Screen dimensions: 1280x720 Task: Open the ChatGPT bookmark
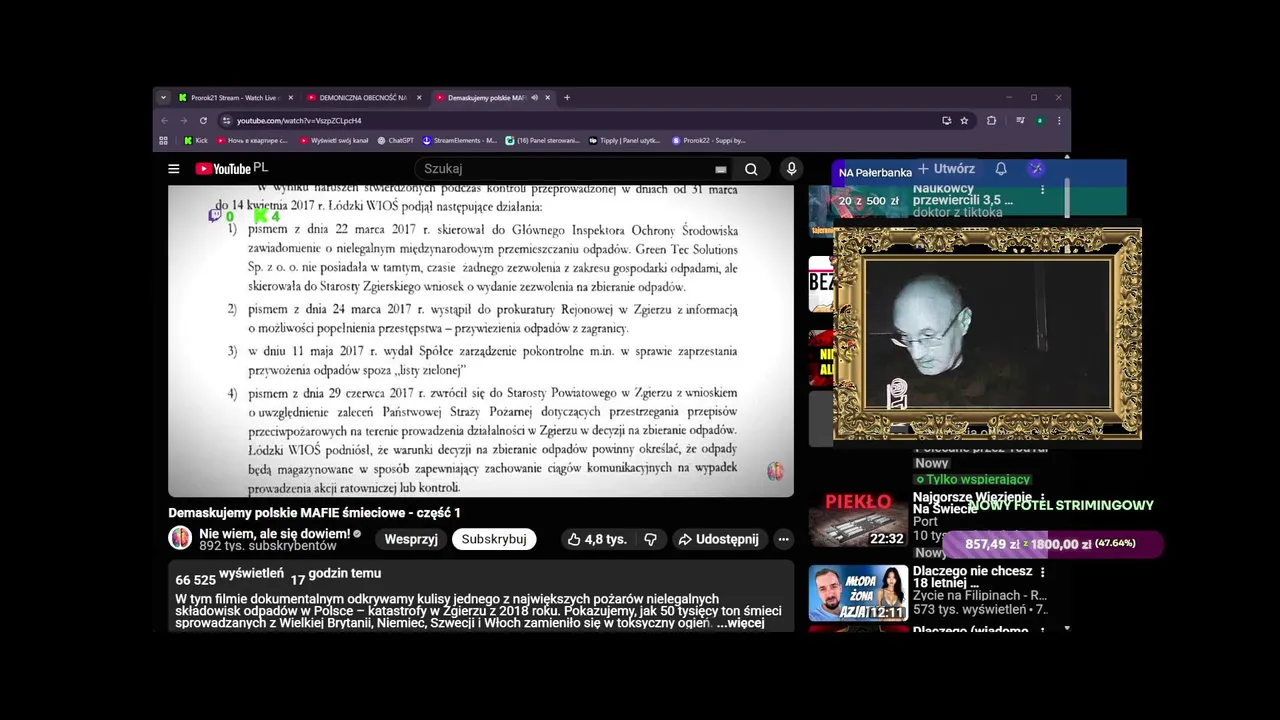tap(395, 141)
